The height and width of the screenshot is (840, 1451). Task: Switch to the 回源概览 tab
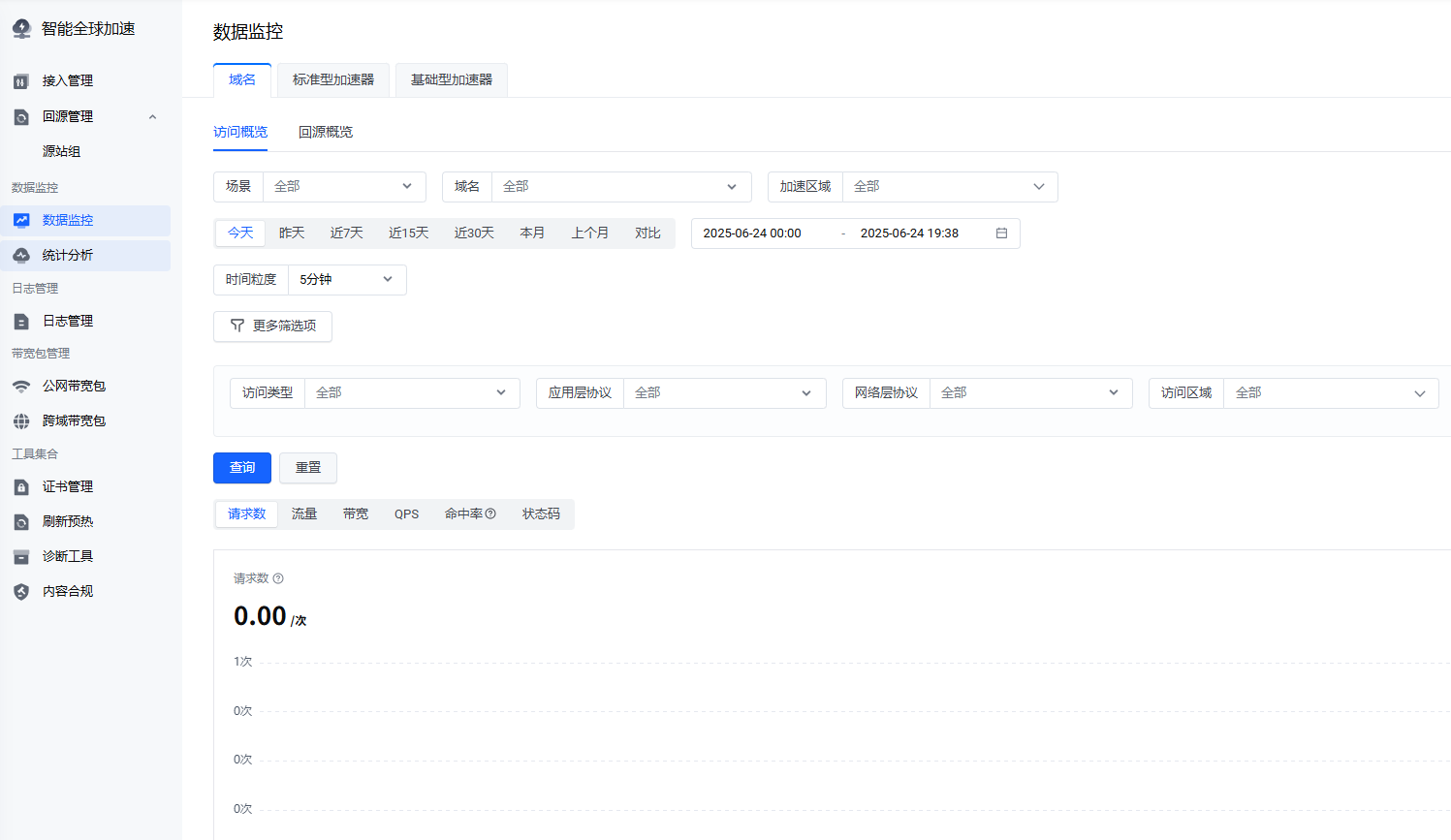325,131
